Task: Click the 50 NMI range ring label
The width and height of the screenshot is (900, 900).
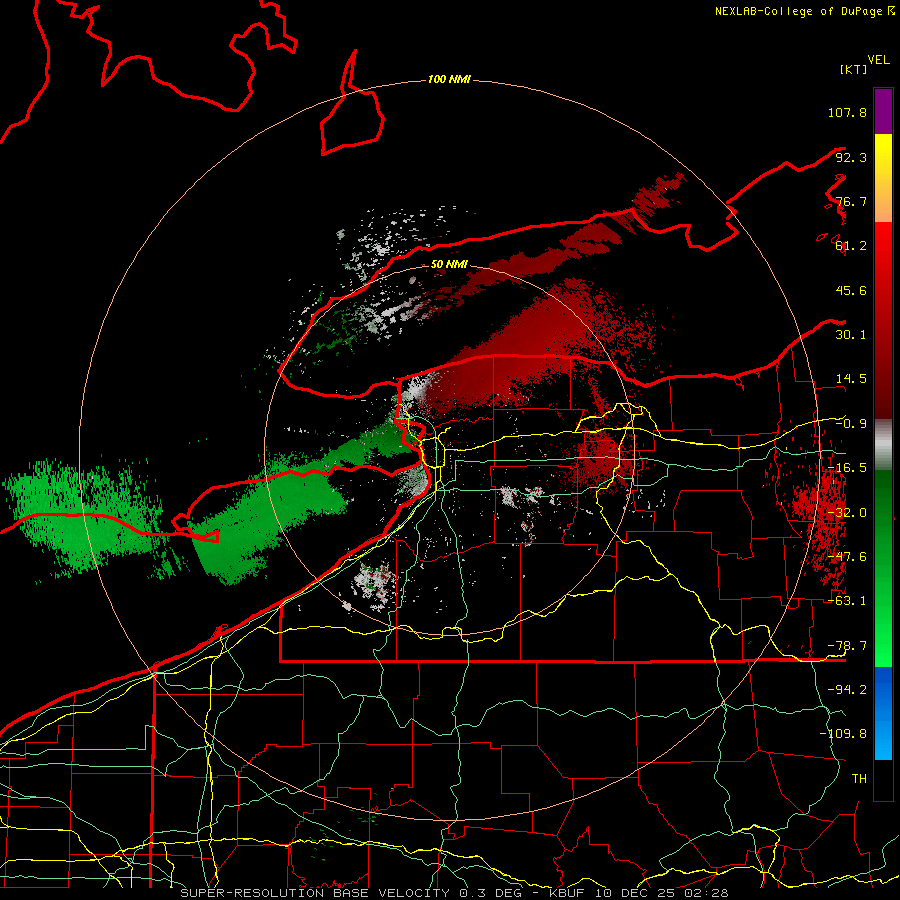Action: [x=449, y=264]
